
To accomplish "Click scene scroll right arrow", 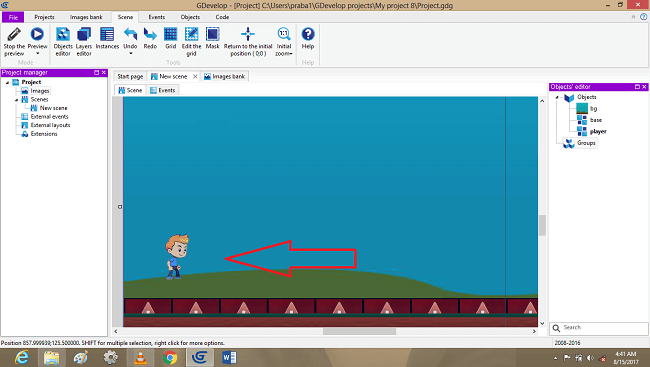I will coord(534,331).
